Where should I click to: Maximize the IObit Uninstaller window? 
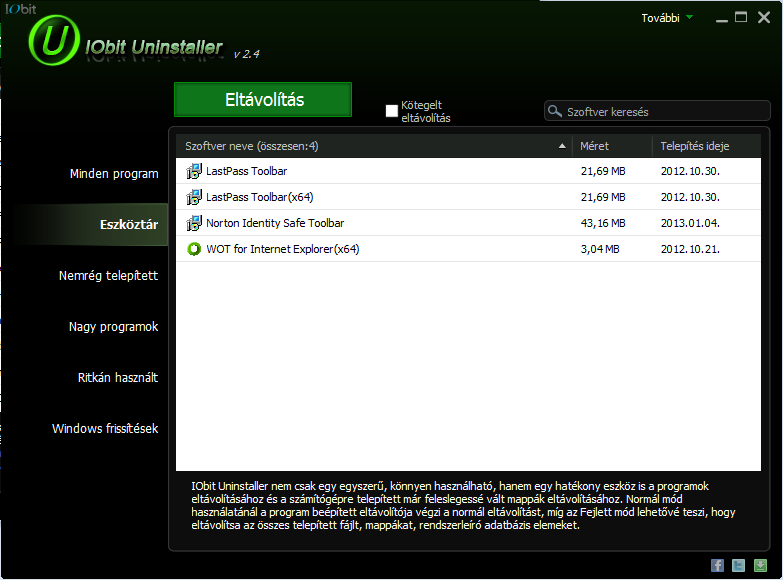741,17
